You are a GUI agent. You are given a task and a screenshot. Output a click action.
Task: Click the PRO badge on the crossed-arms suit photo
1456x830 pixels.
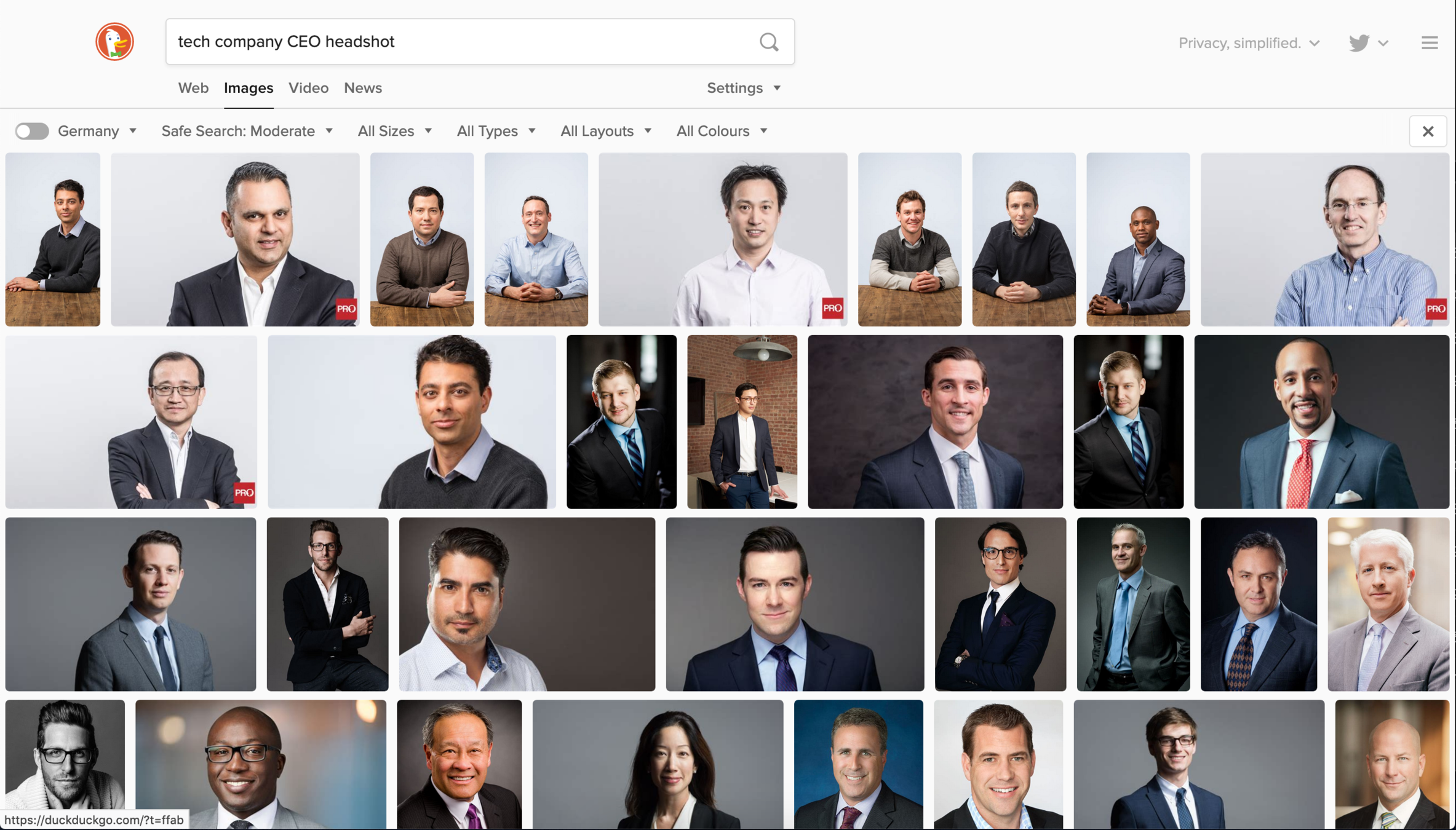[x=244, y=492]
